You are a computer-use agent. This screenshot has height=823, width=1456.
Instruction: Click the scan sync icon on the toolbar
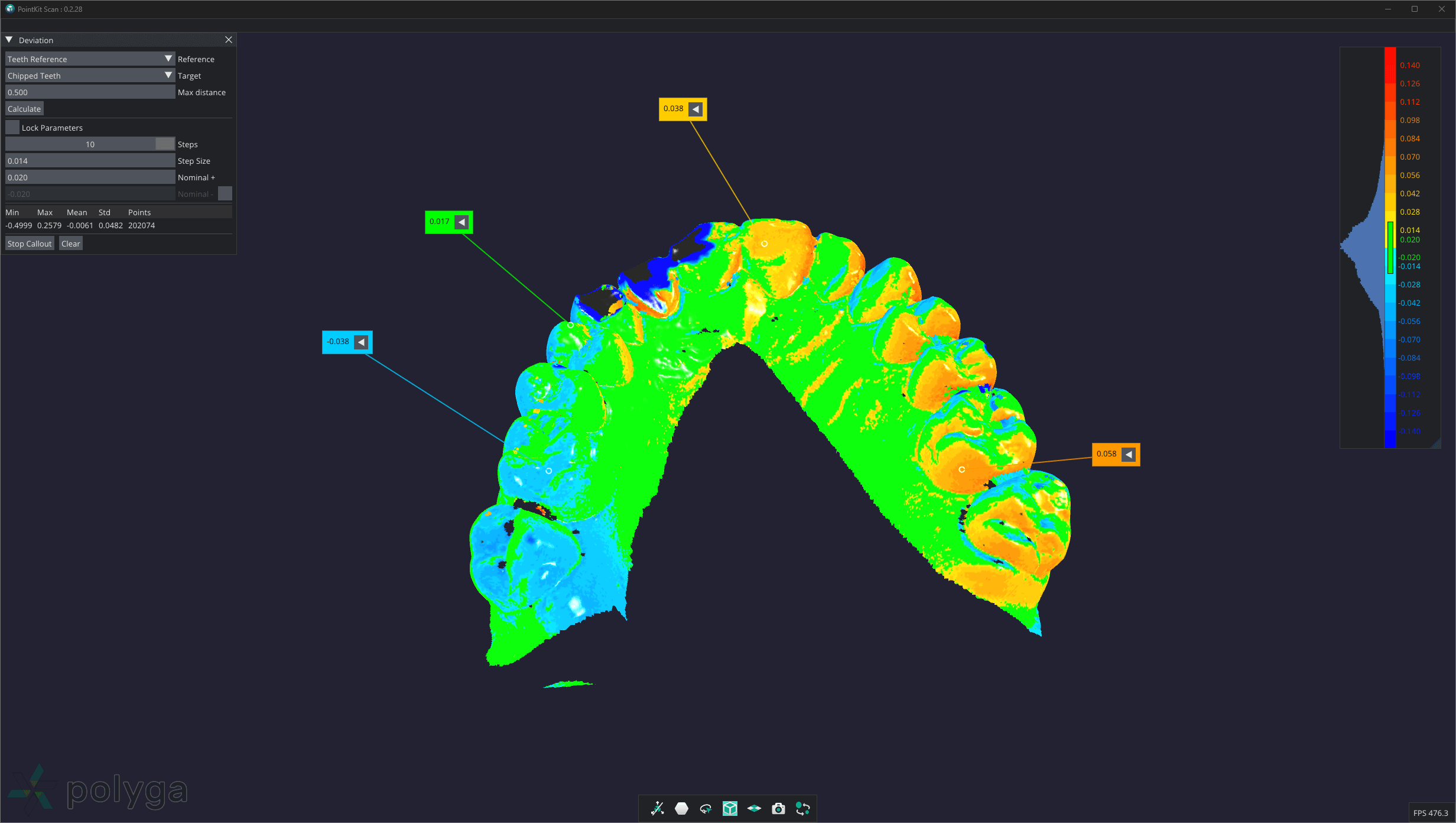(803, 809)
